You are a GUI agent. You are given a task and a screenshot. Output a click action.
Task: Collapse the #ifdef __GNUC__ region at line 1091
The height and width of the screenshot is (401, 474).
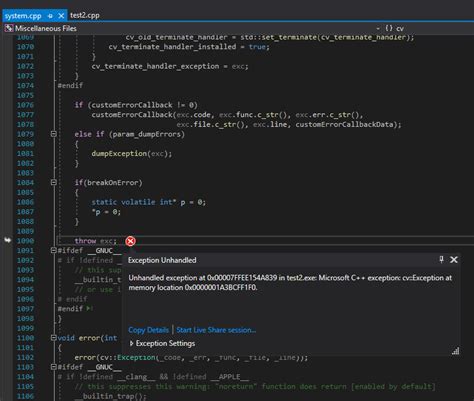tap(53, 250)
